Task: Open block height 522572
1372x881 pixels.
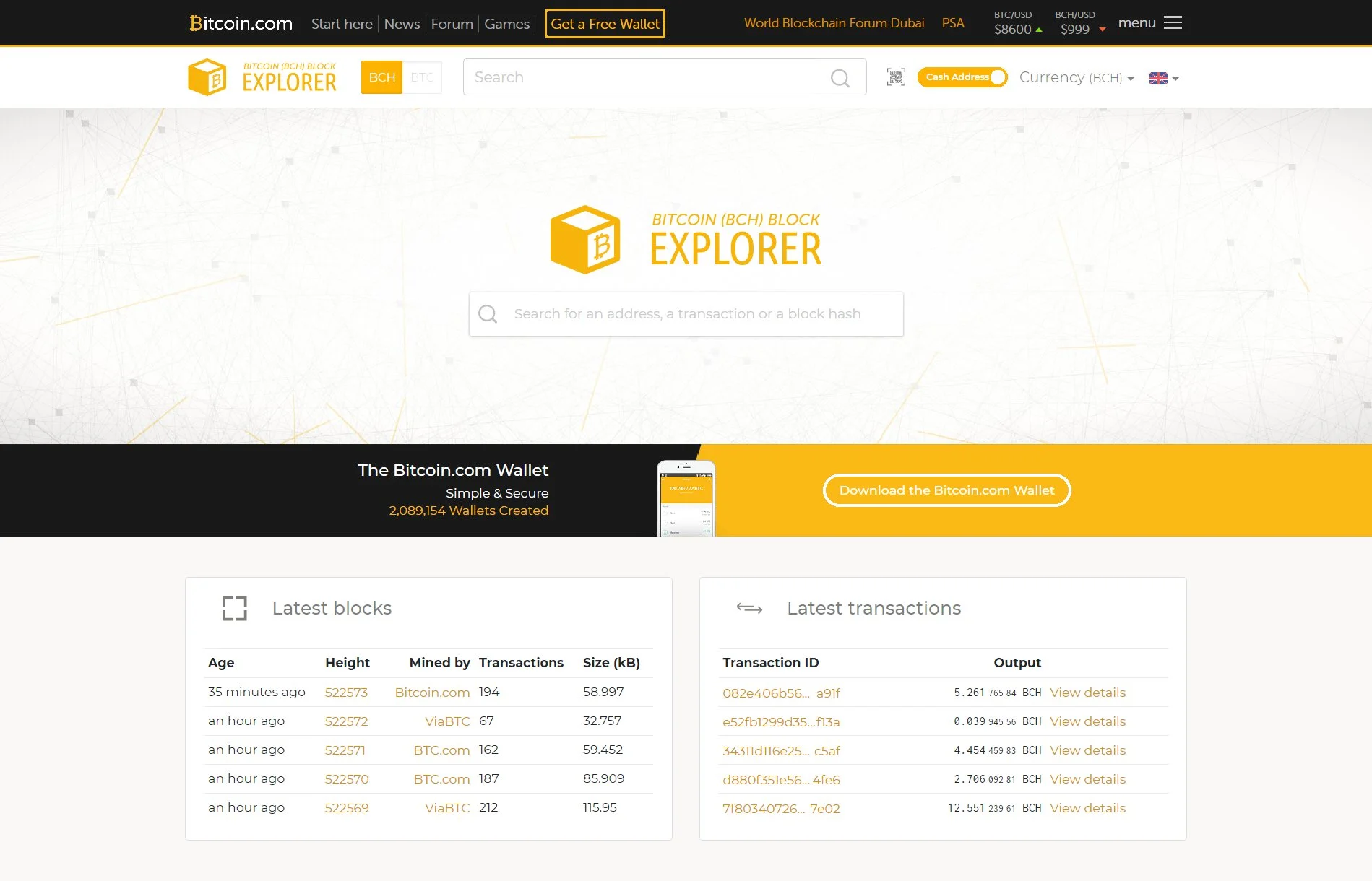Action: [x=346, y=721]
